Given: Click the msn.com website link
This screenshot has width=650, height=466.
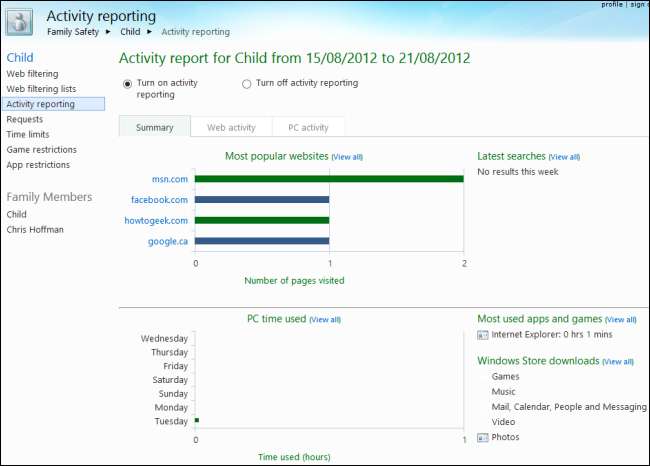Looking at the screenshot, I should click(x=169, y=179).
